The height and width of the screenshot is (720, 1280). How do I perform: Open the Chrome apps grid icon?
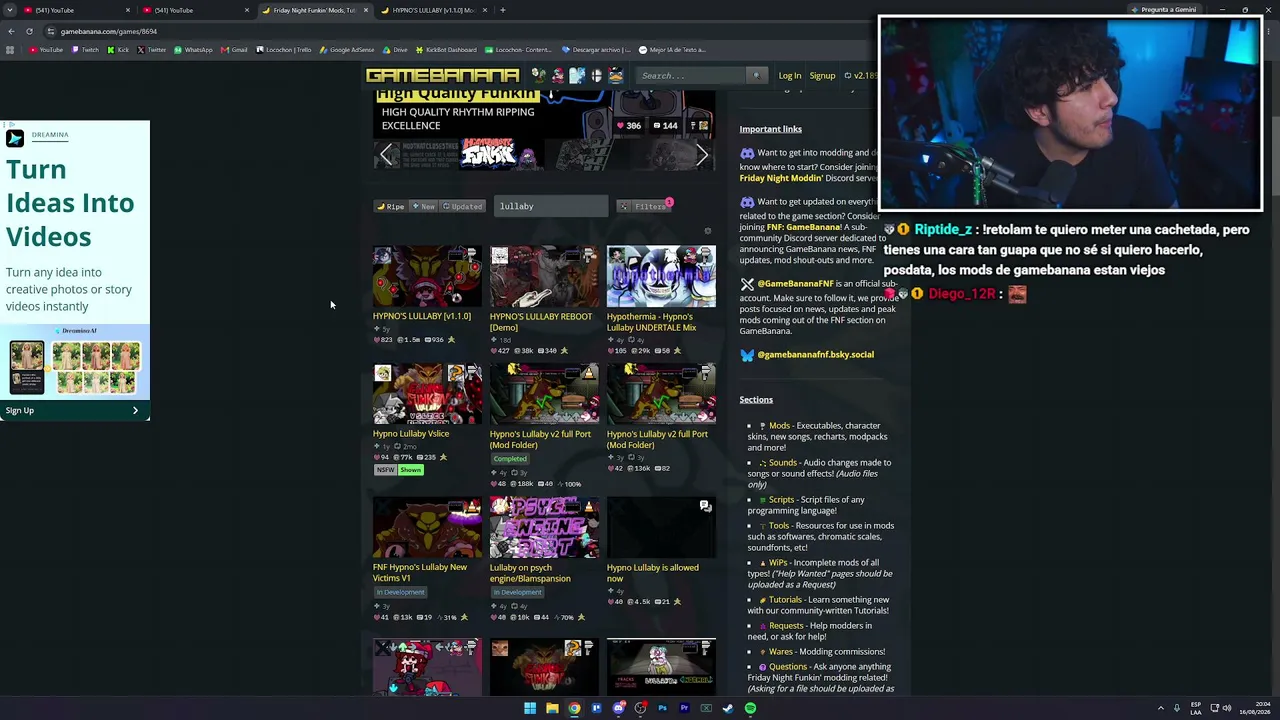click(10, 50)
